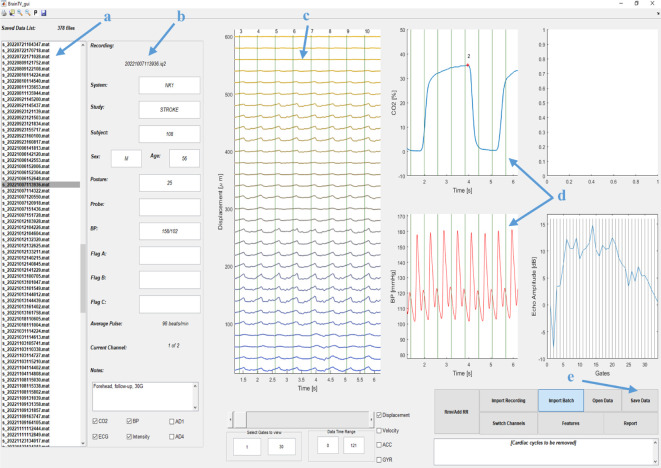Screen dimensions: 661x468
Task: Click the Print figure toolbar icon
Action: coord(4,13)
